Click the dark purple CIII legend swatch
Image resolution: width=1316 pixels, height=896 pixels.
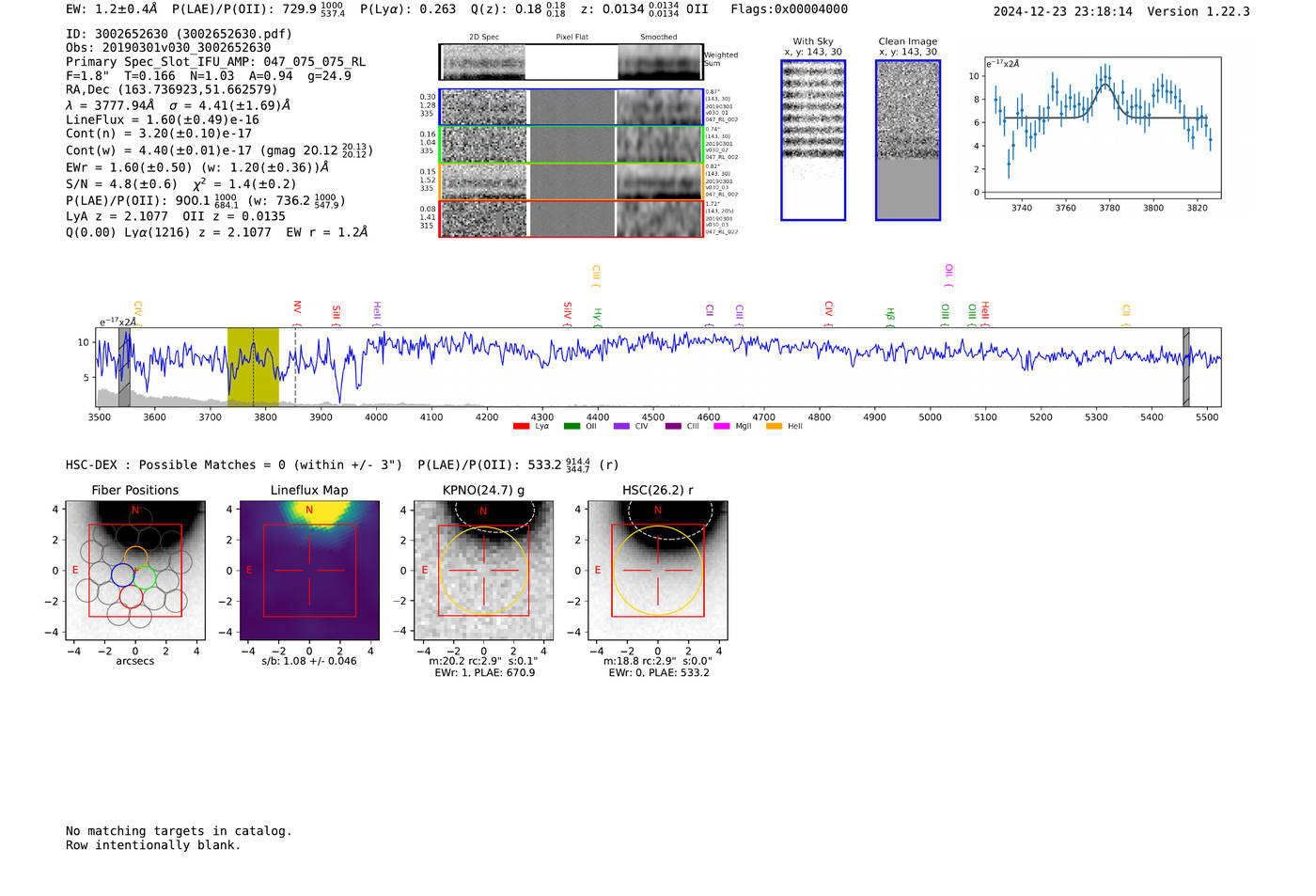673,426
